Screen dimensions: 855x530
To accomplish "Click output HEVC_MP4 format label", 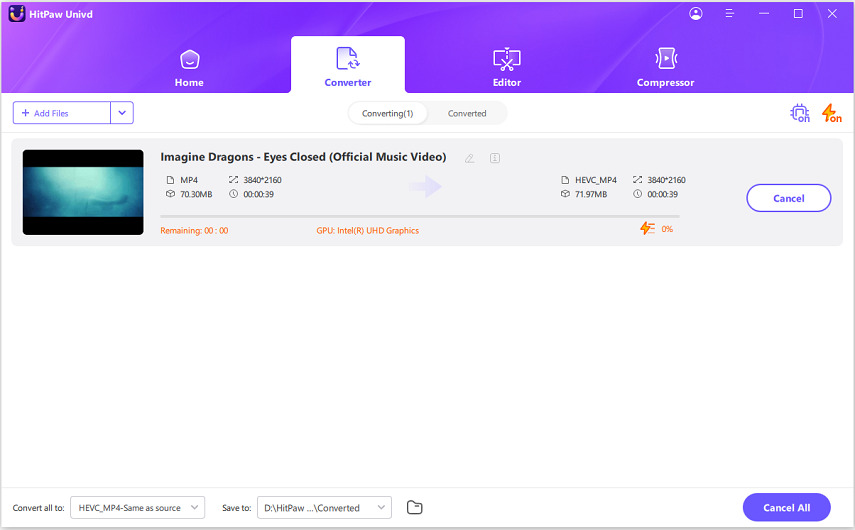I will click(595, 180).
